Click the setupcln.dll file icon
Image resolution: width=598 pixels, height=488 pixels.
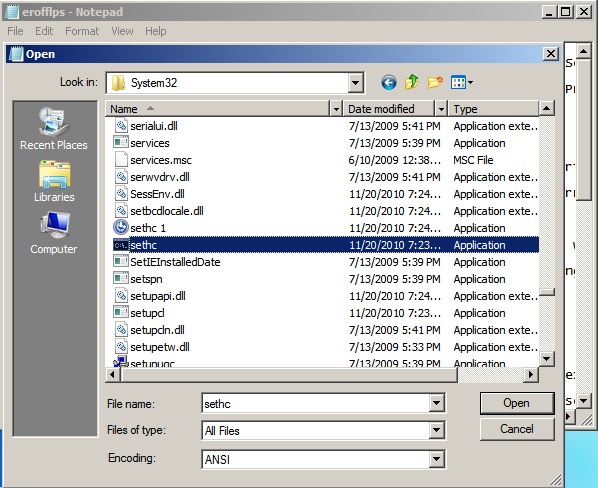coord(121,329)
